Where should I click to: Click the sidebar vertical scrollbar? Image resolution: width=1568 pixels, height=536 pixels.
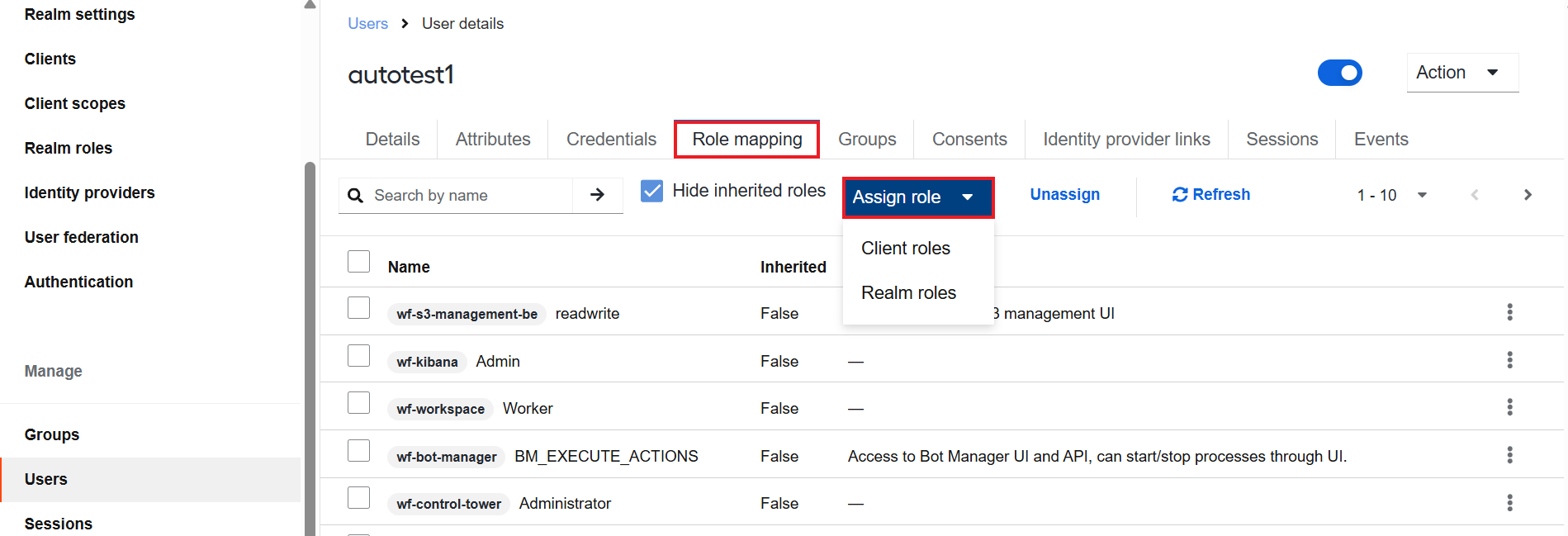[x=310, y=347]
